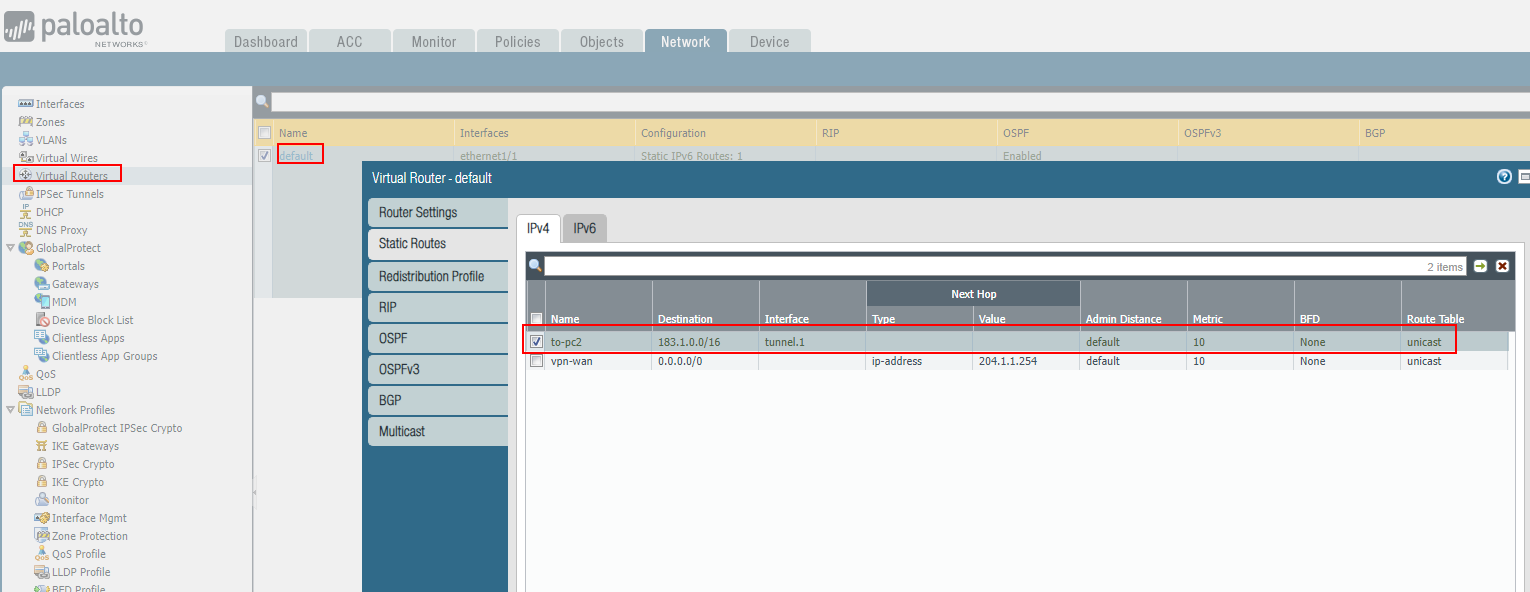Toggle the to-pc2 route checkbox
Image resolution: width=1530 pixels, height=592 pixels.
[537, 342]
